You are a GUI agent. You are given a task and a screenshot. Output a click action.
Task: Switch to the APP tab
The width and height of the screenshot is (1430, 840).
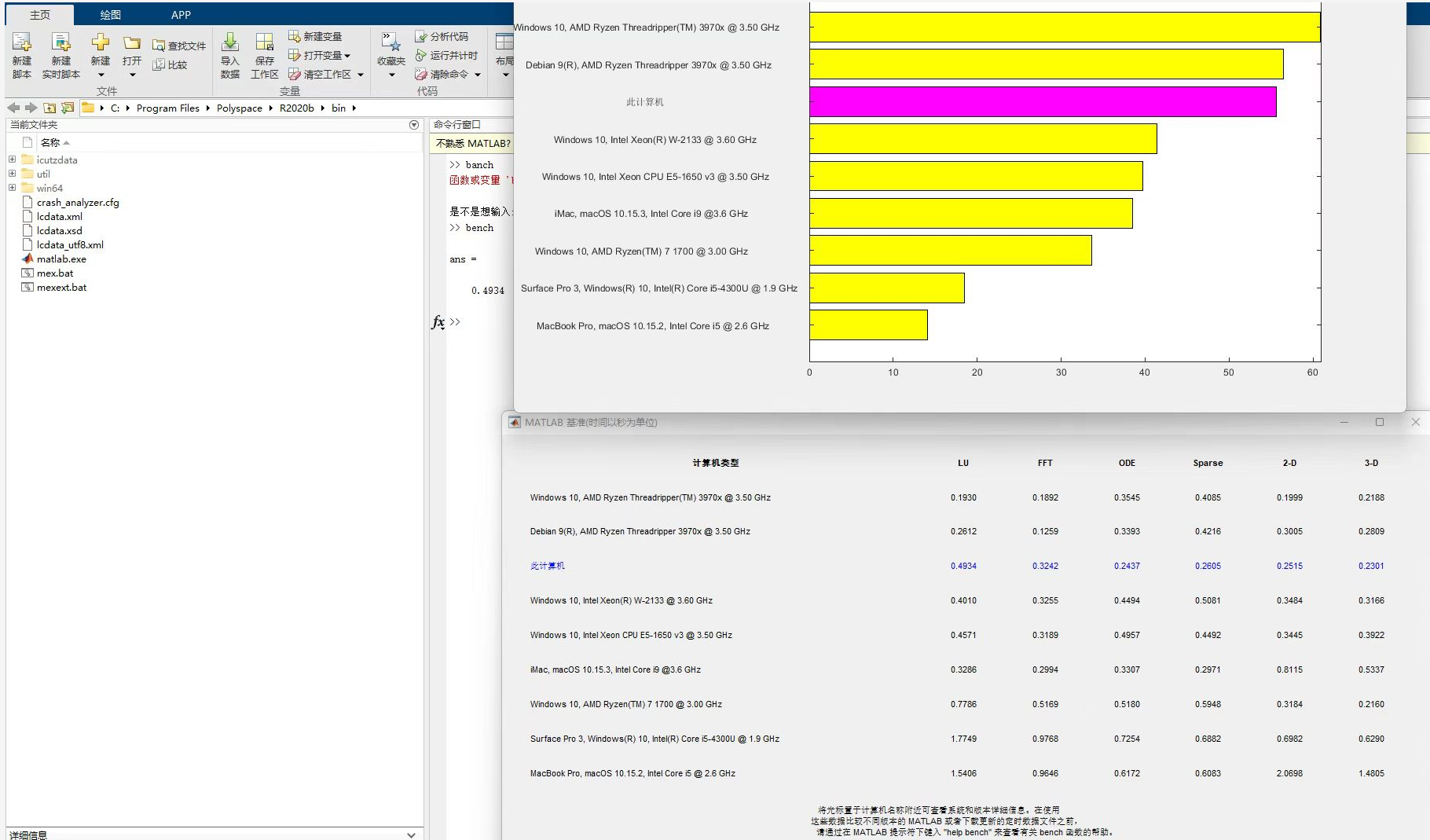(x=181, y=15)
